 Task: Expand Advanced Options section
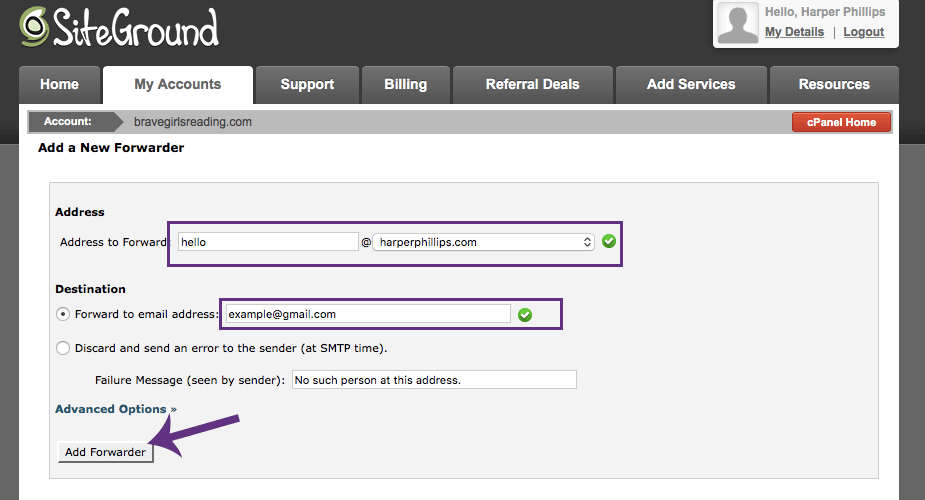click(x=115, y=409)
